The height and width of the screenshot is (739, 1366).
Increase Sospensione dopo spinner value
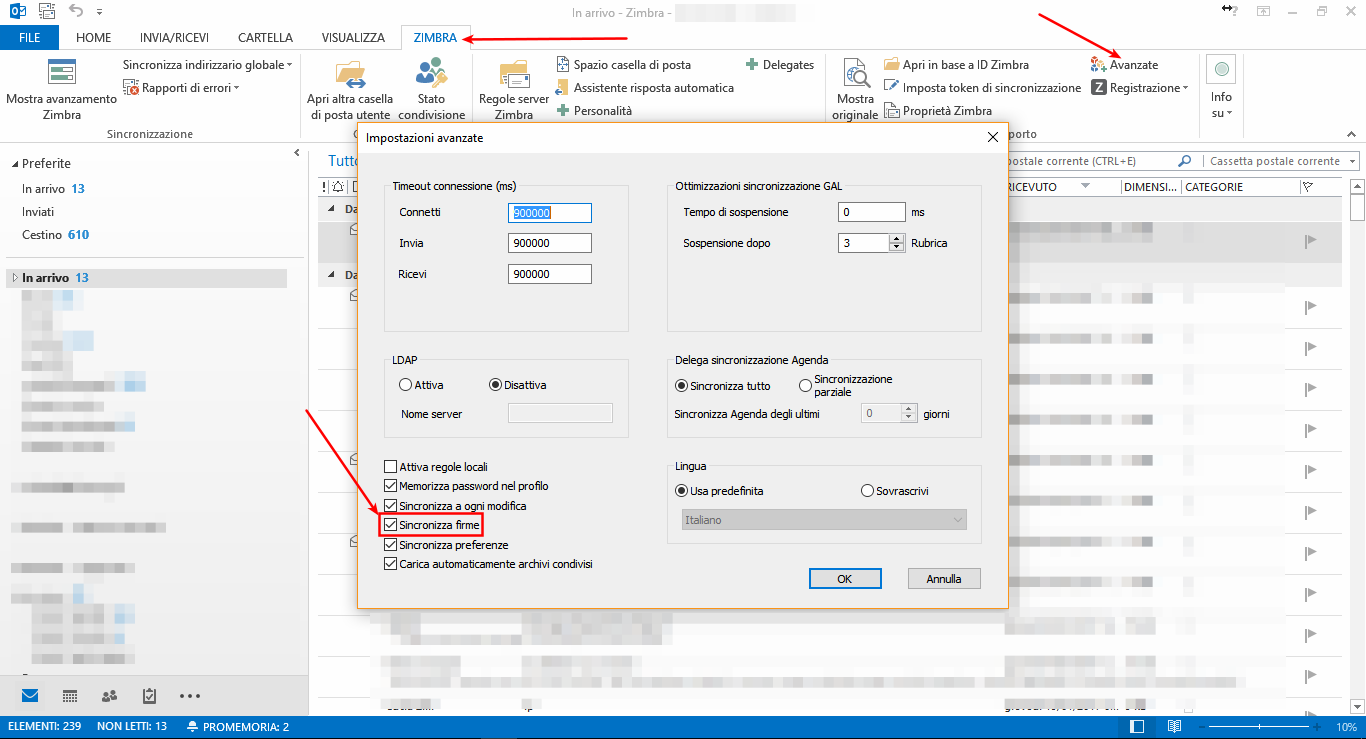coord(898,238)
